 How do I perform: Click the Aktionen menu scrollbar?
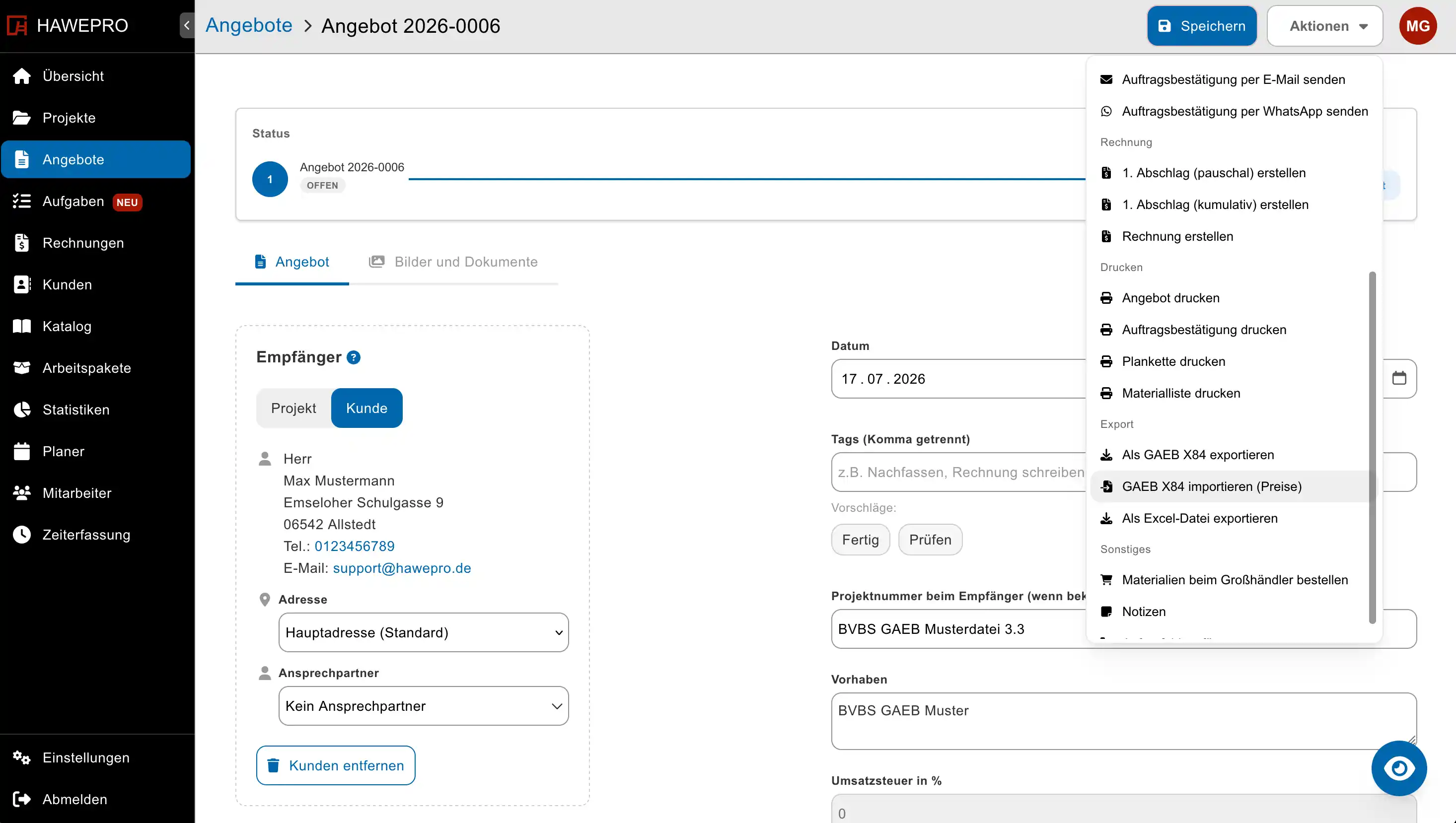click(1372, 447)
